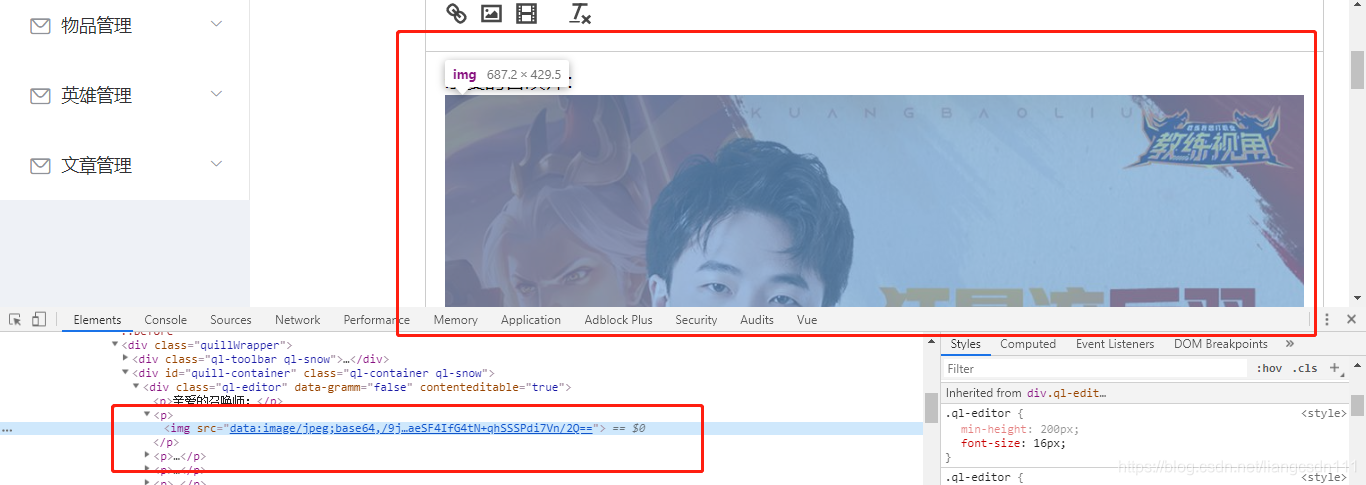Open the Performance tab
1366x485 pixels.
tap(377, 320)
